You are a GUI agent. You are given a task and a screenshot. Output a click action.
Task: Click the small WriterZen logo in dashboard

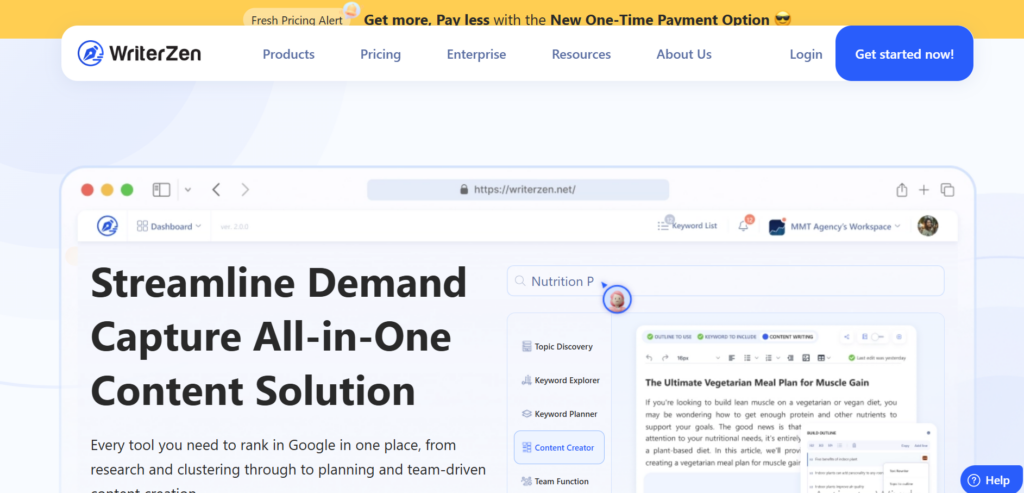tap(107, 226)
